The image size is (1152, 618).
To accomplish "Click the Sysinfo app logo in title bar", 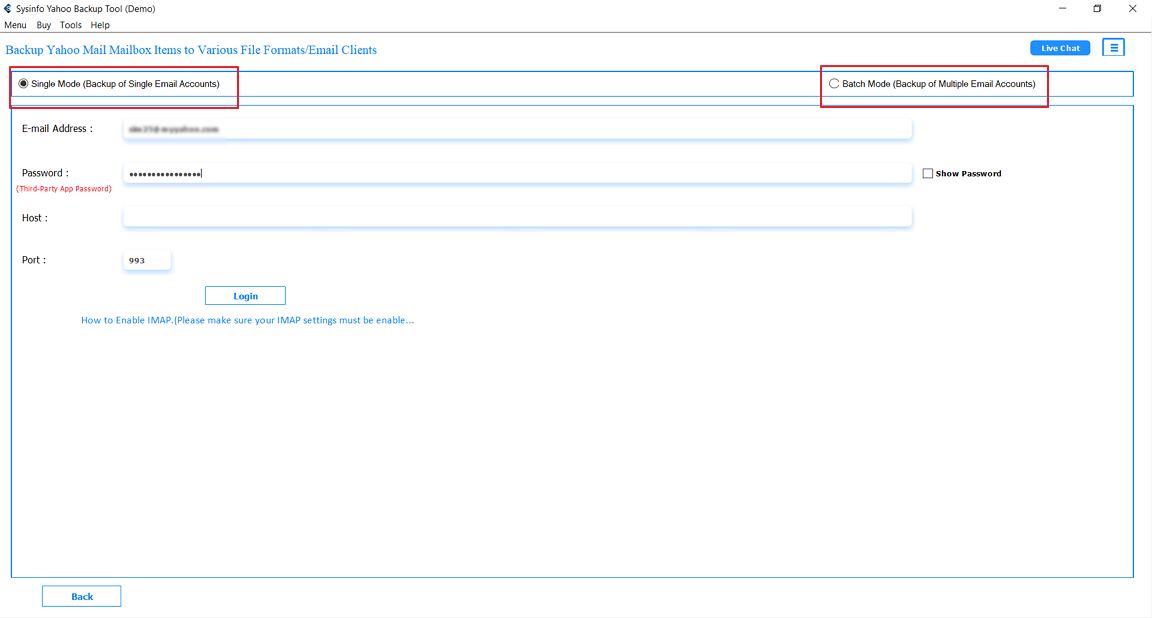I will point(7,9).
